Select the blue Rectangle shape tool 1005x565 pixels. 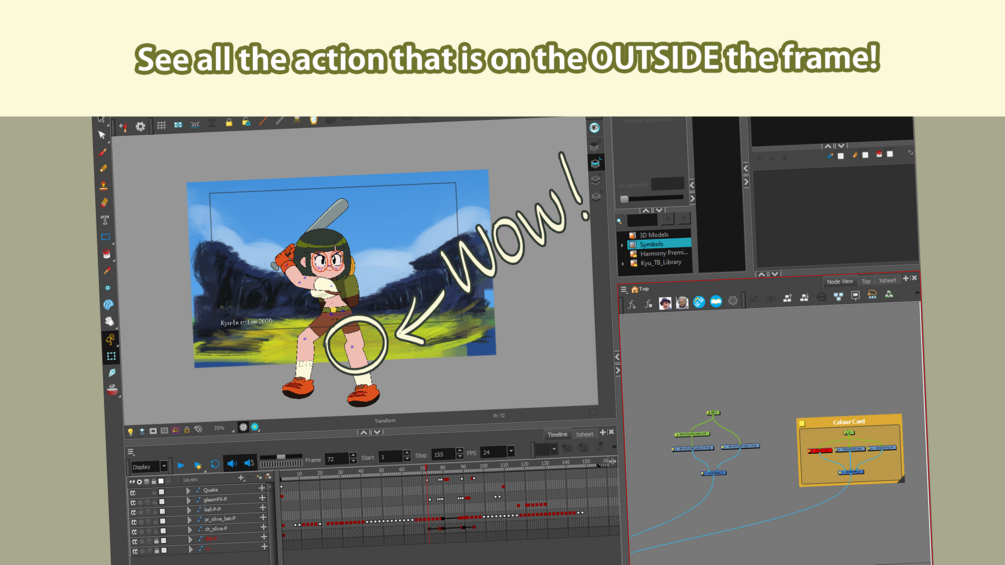[106, 237]
